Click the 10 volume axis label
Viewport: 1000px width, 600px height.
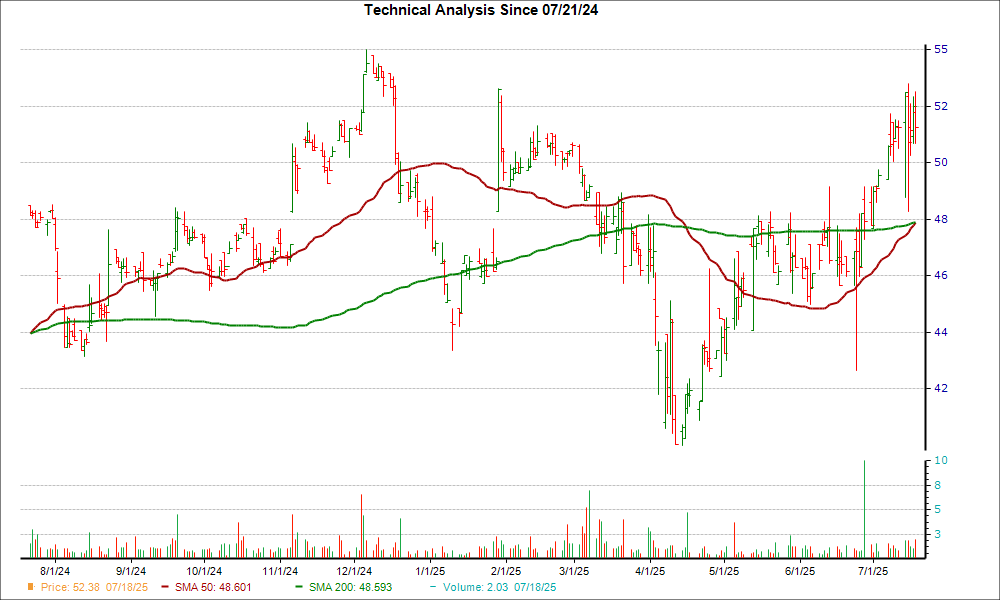coord(941,460)
